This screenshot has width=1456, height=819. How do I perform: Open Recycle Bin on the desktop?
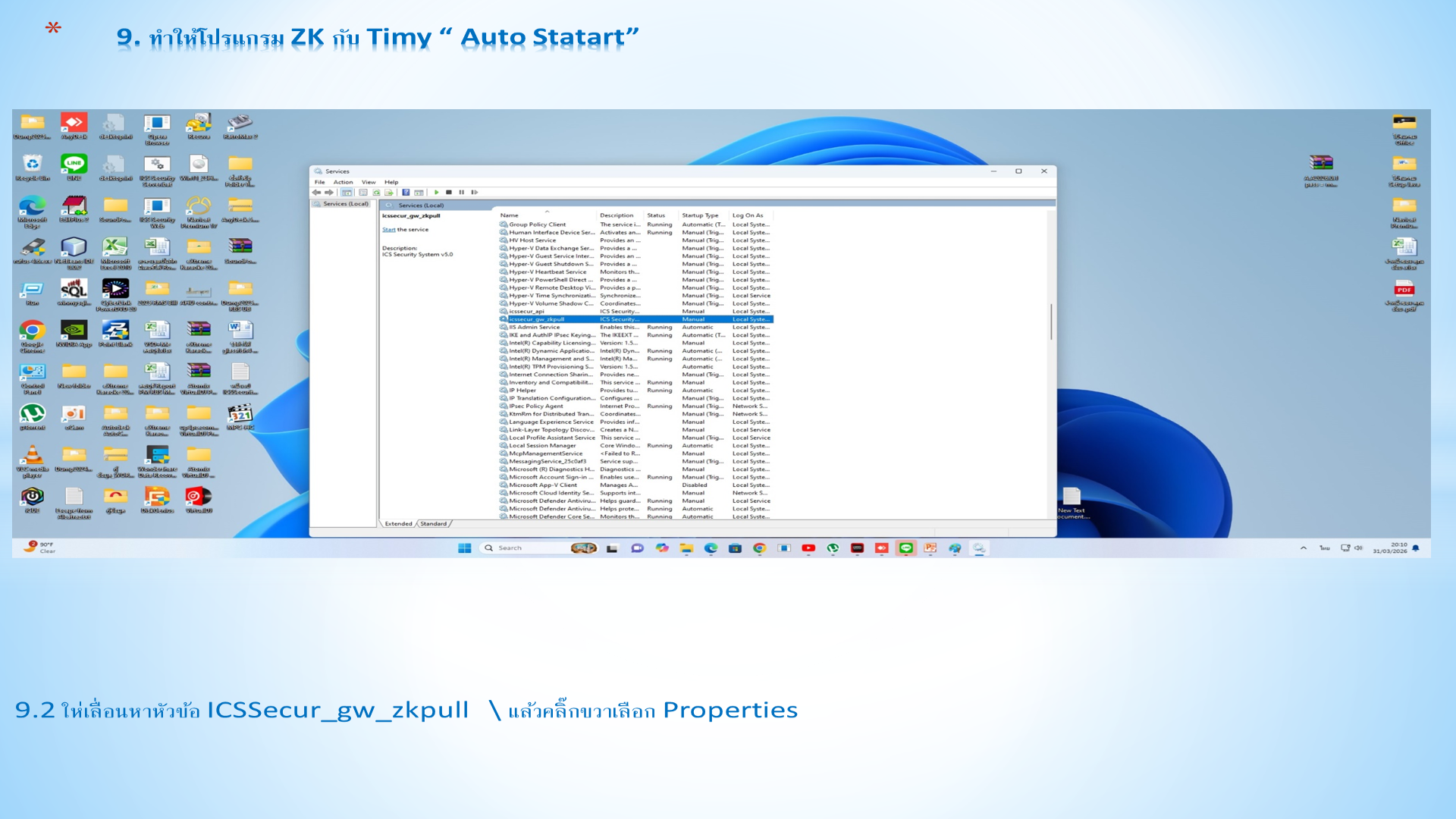[x=32, y=168]
